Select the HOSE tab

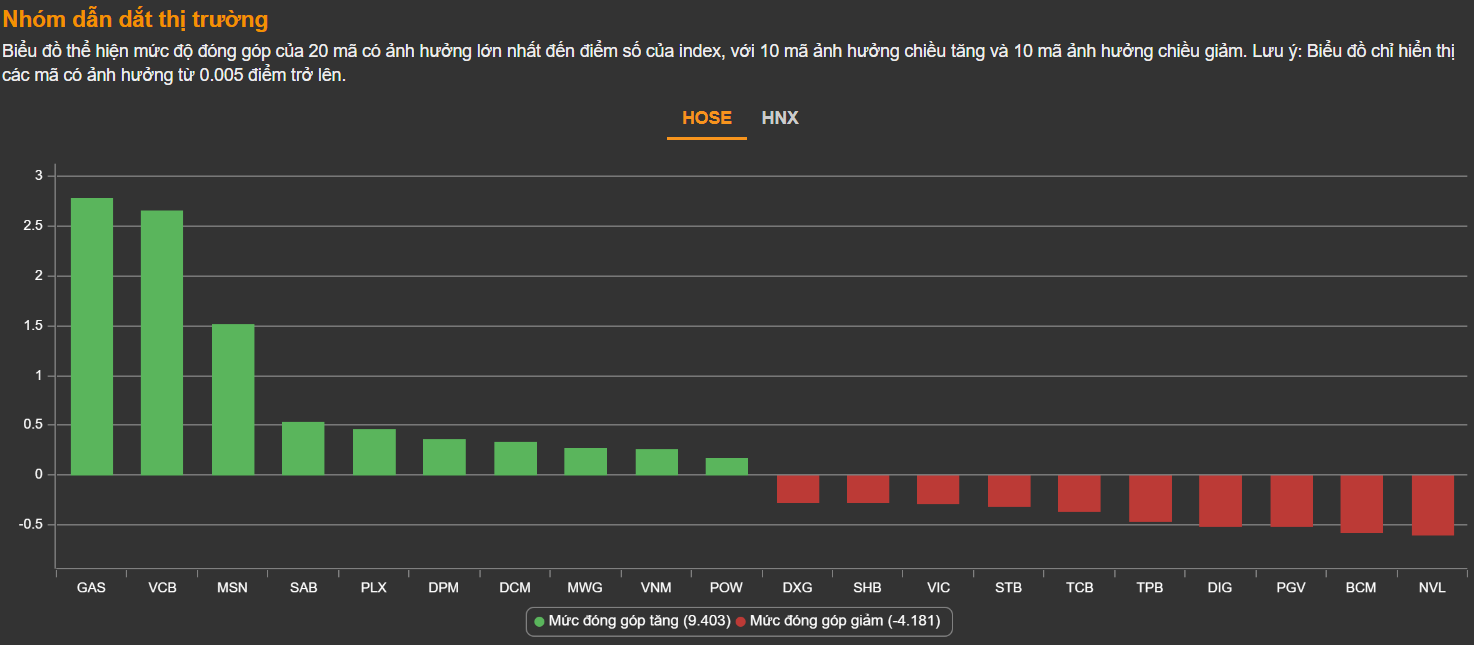point(706,118)
